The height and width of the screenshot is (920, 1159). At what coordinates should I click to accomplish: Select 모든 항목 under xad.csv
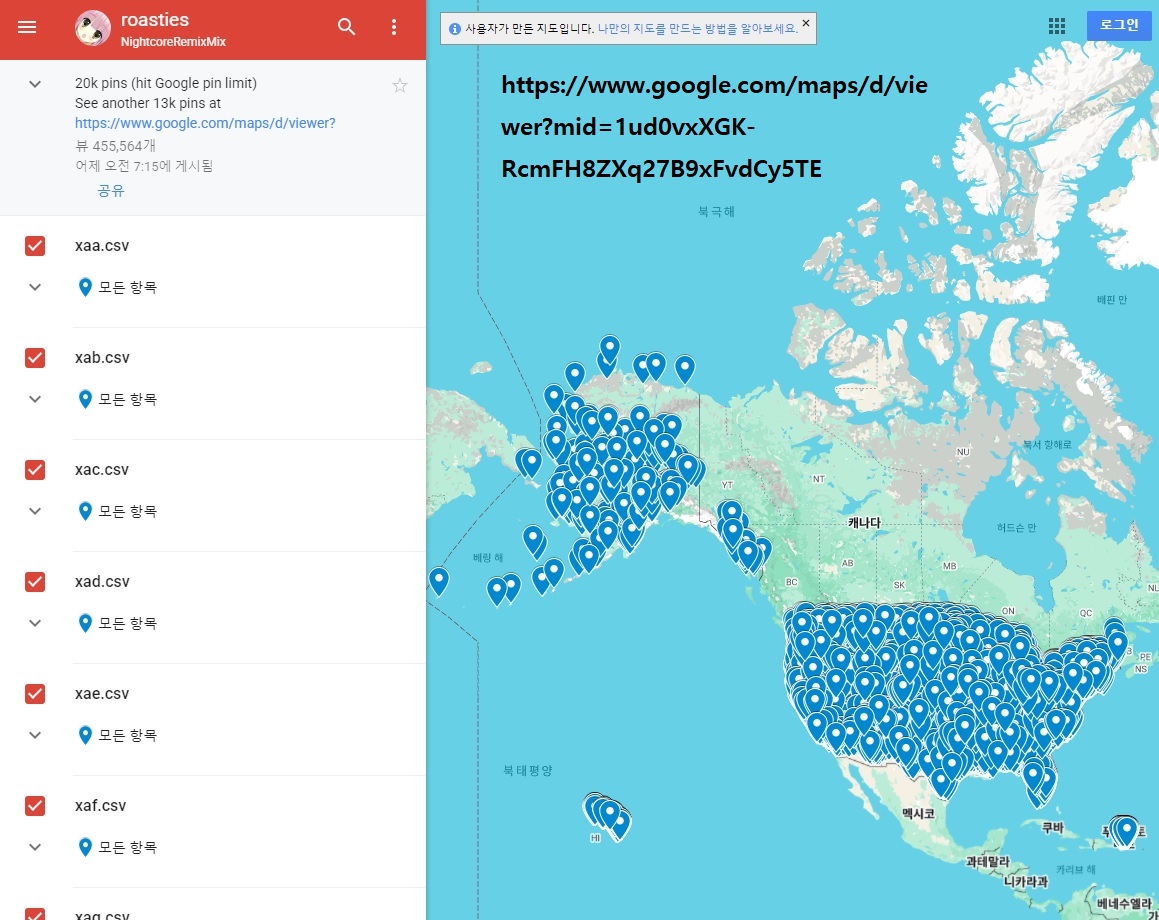tap(128, 624)
